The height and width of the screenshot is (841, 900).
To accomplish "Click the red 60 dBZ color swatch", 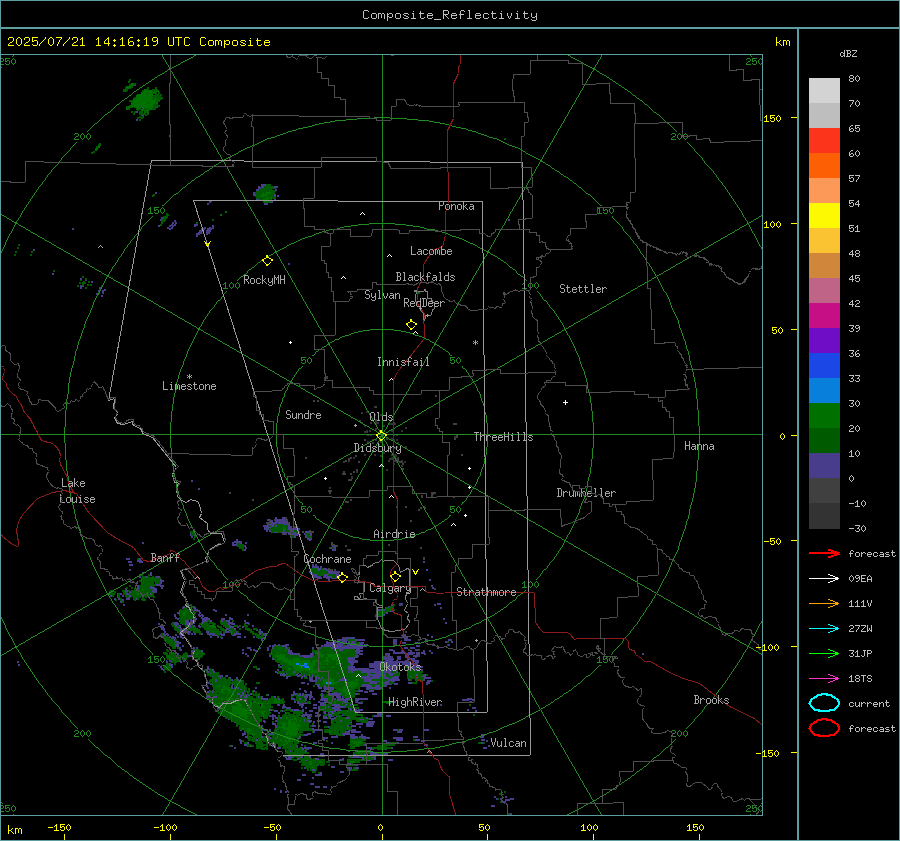I will (824, 141).
